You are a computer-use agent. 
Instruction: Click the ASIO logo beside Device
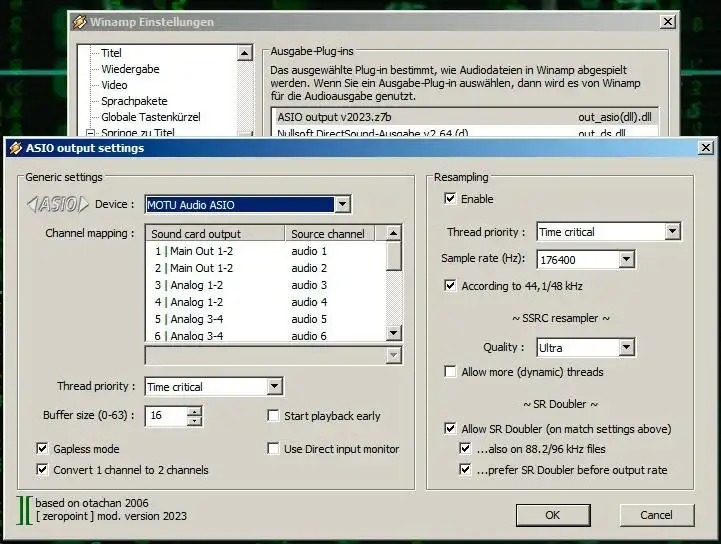coord(57,204)
